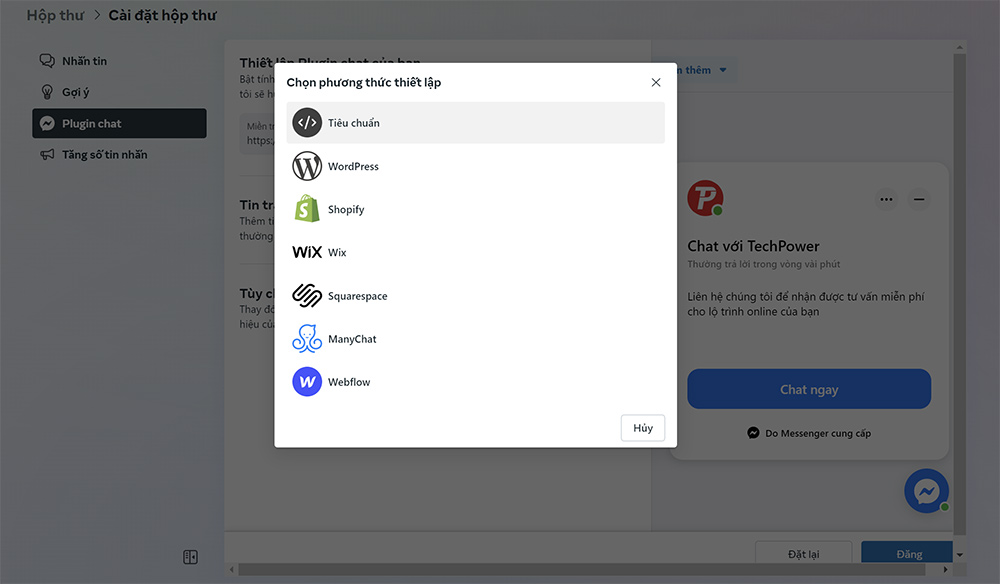This screenshot has width=1000, height=584.
Task: Open Nhắn tin in the sidebar
Action: click(84, 61)
